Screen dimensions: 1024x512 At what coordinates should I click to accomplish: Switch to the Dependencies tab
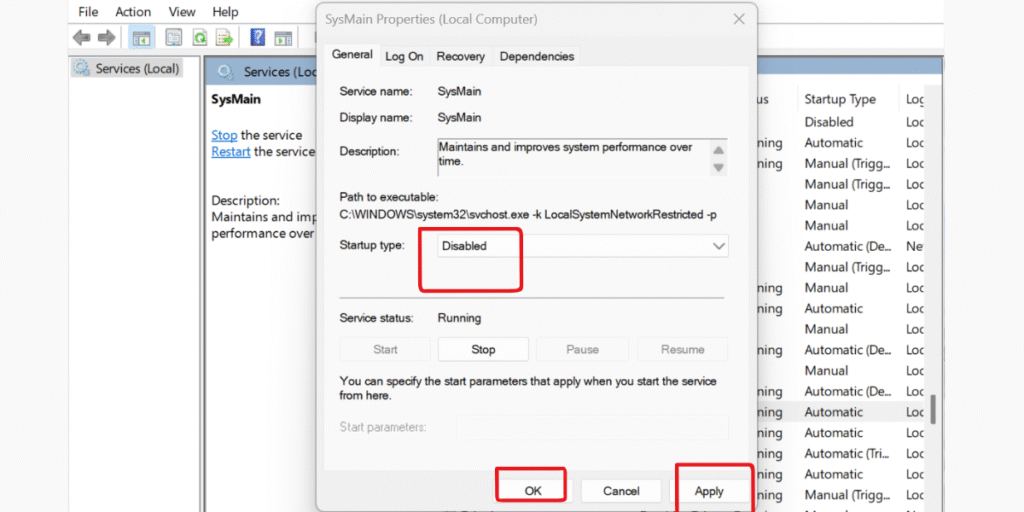coord(537,56)
